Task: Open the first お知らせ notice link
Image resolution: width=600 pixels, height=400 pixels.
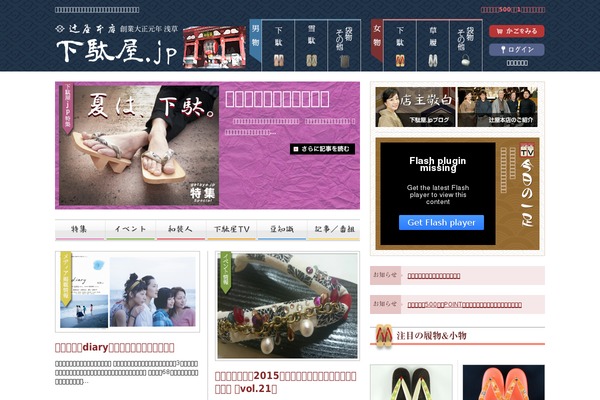Action: tap(434, 276)
